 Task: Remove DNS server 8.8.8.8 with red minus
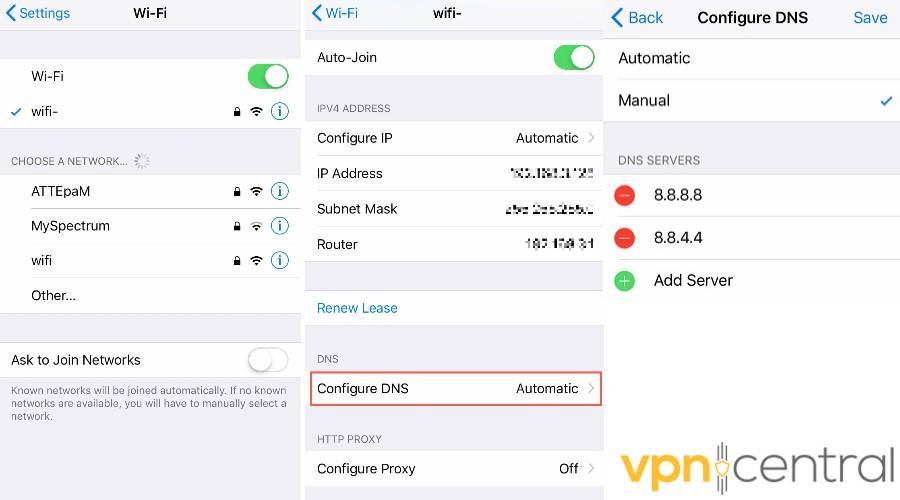tap(624, 195)
